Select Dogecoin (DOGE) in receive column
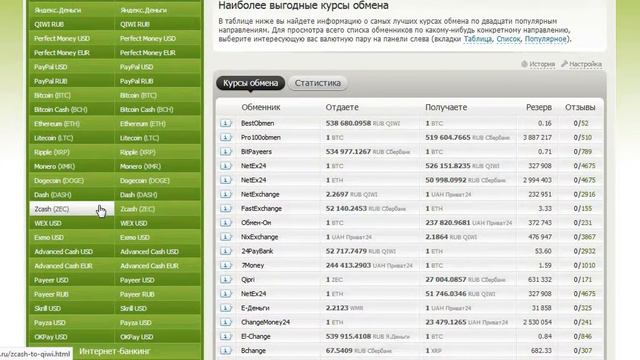 point(158,180)
